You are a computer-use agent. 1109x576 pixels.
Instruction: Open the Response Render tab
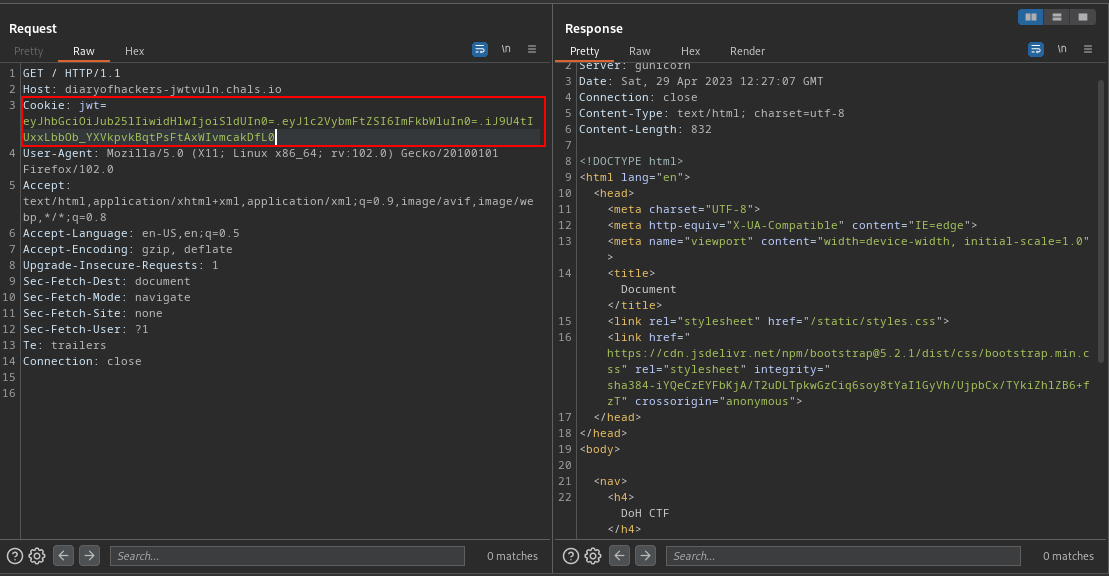click(747, 51)
